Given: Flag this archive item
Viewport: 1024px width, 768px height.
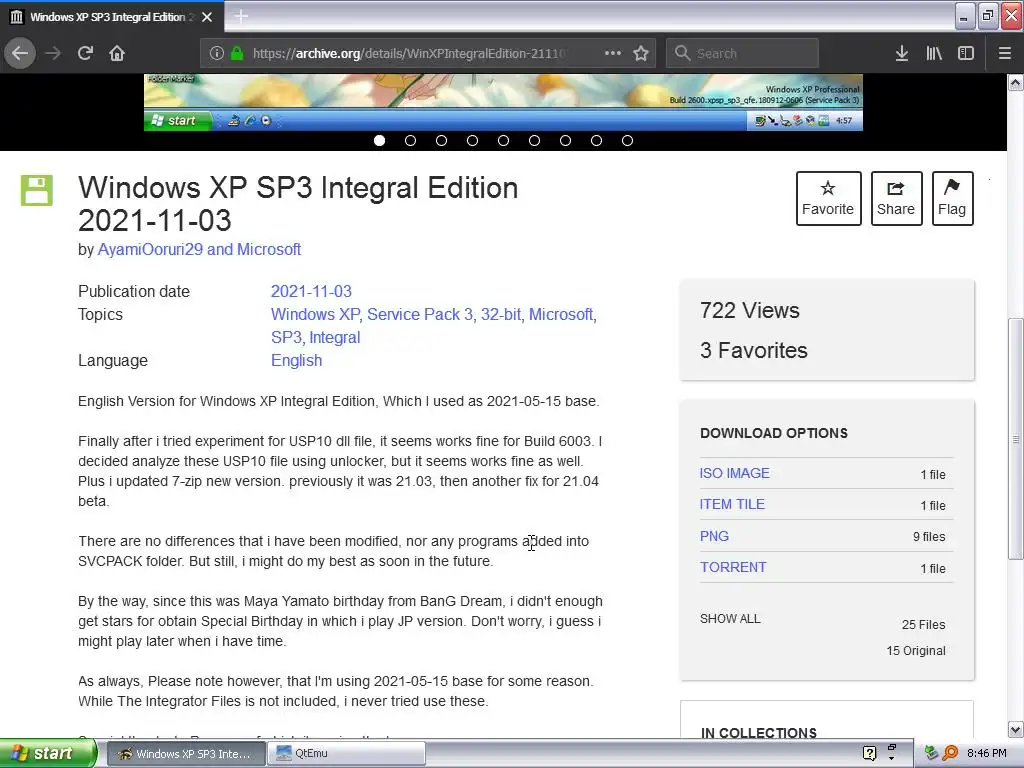Looking at the screenshot, I should pyautogui.click(x=952, y=199).
